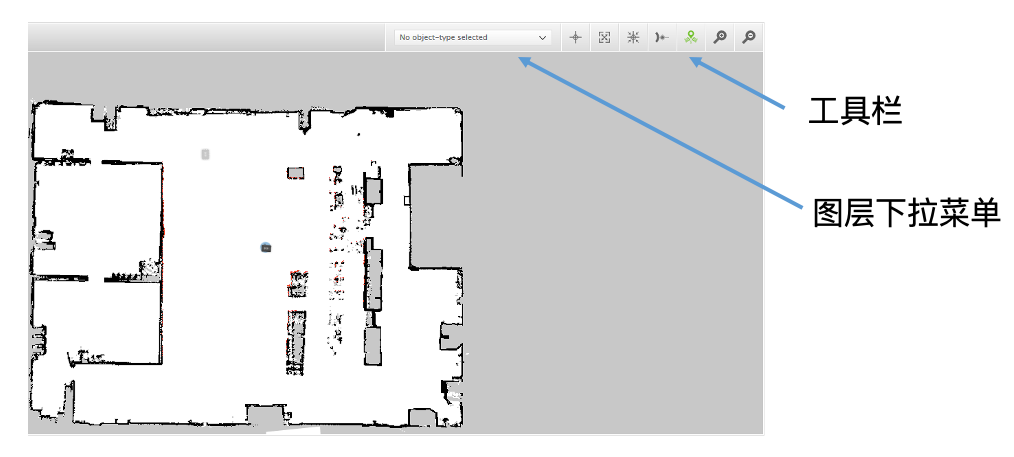Click the rightmost magnifier zoom icon
Viewport: 1014px width, 457px height.
pos(748,37)
